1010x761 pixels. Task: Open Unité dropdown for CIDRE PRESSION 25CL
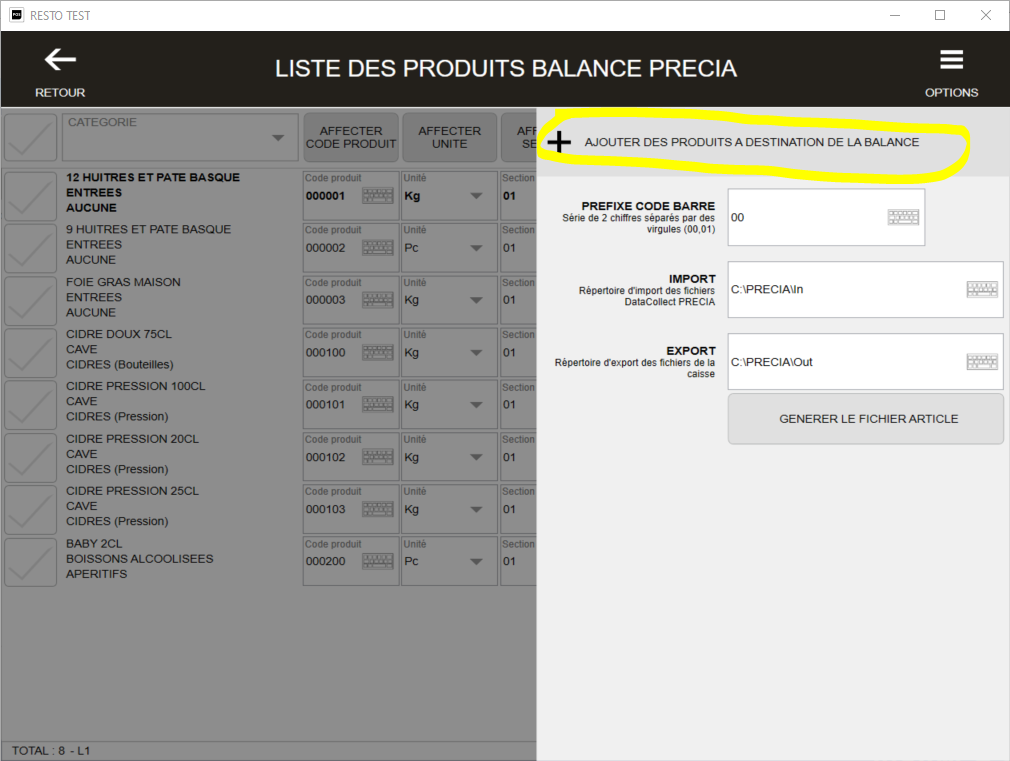point(449,509)
